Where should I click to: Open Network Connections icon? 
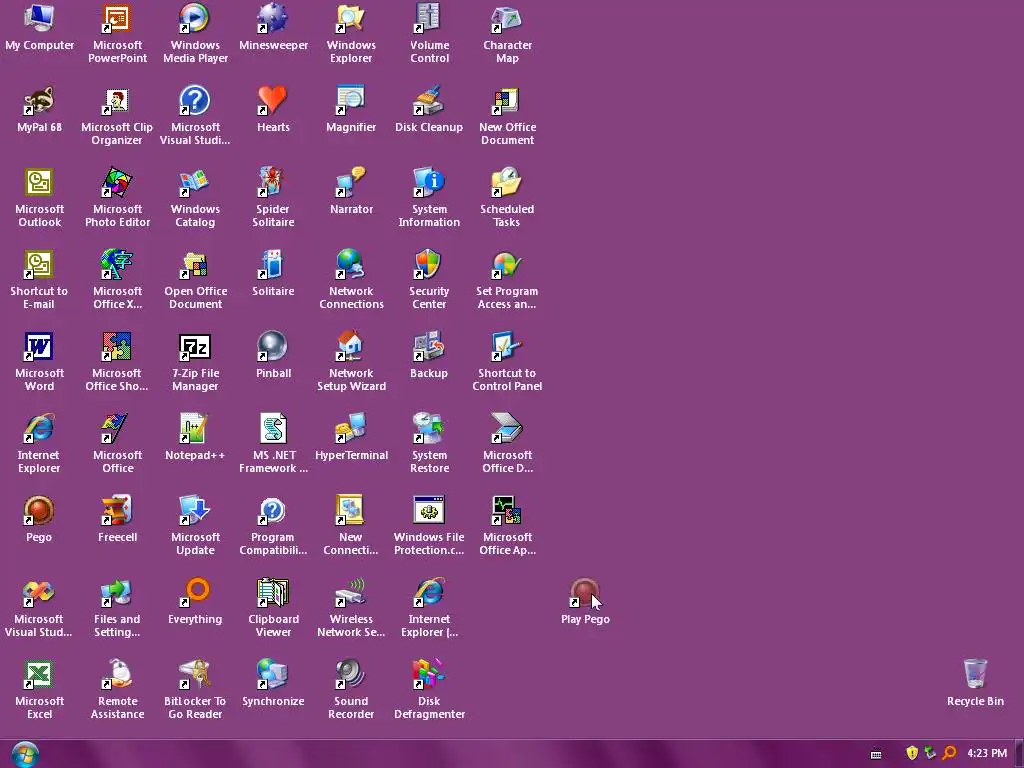pyautogui.click(x=351, y=264)
